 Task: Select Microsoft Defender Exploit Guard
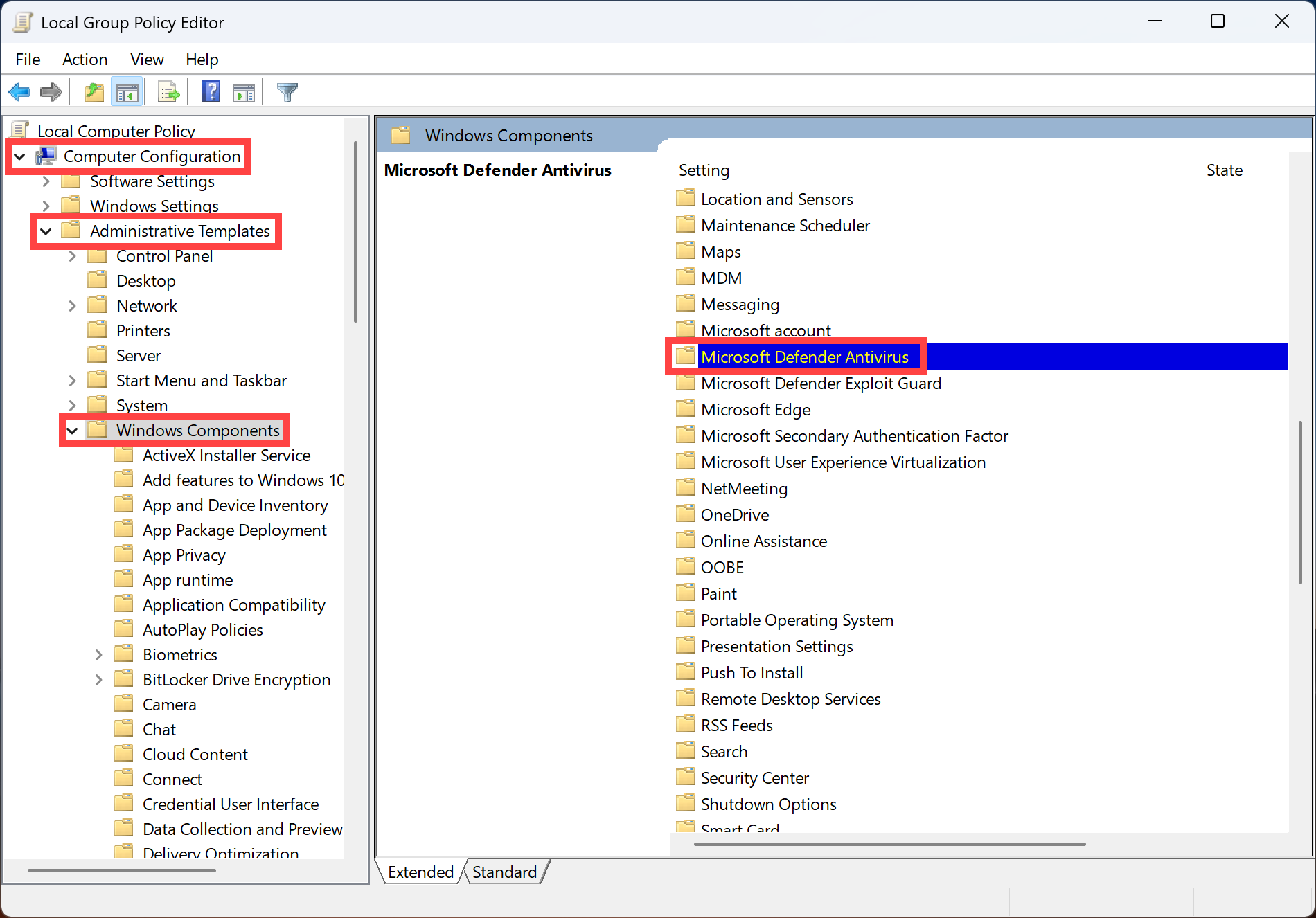pyautogui.click(x=821, y=383)
